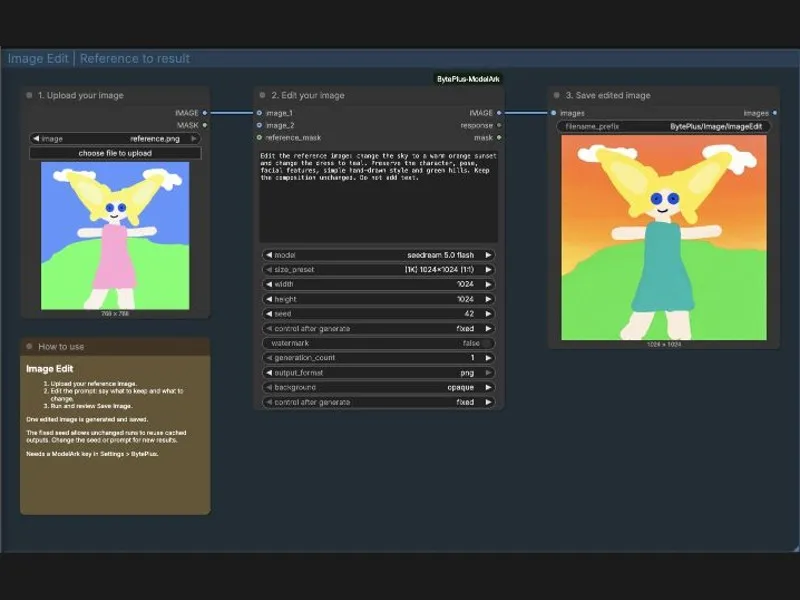
Task: Click the images output port on Save node
Action: [775, 113]
